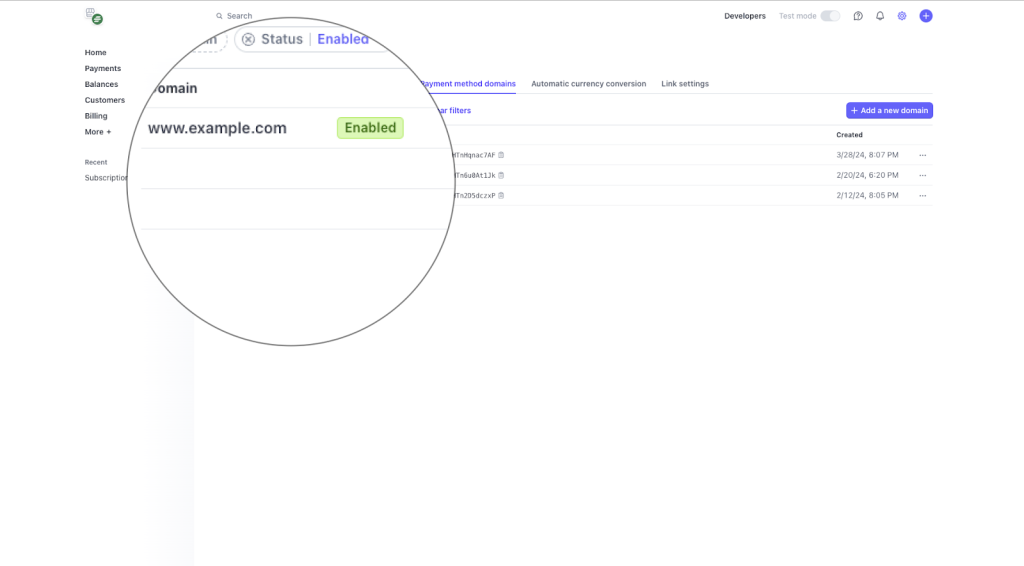Click the purple plus create button
Viewport: 1024px width, 566px height.
tap(926, 16)
